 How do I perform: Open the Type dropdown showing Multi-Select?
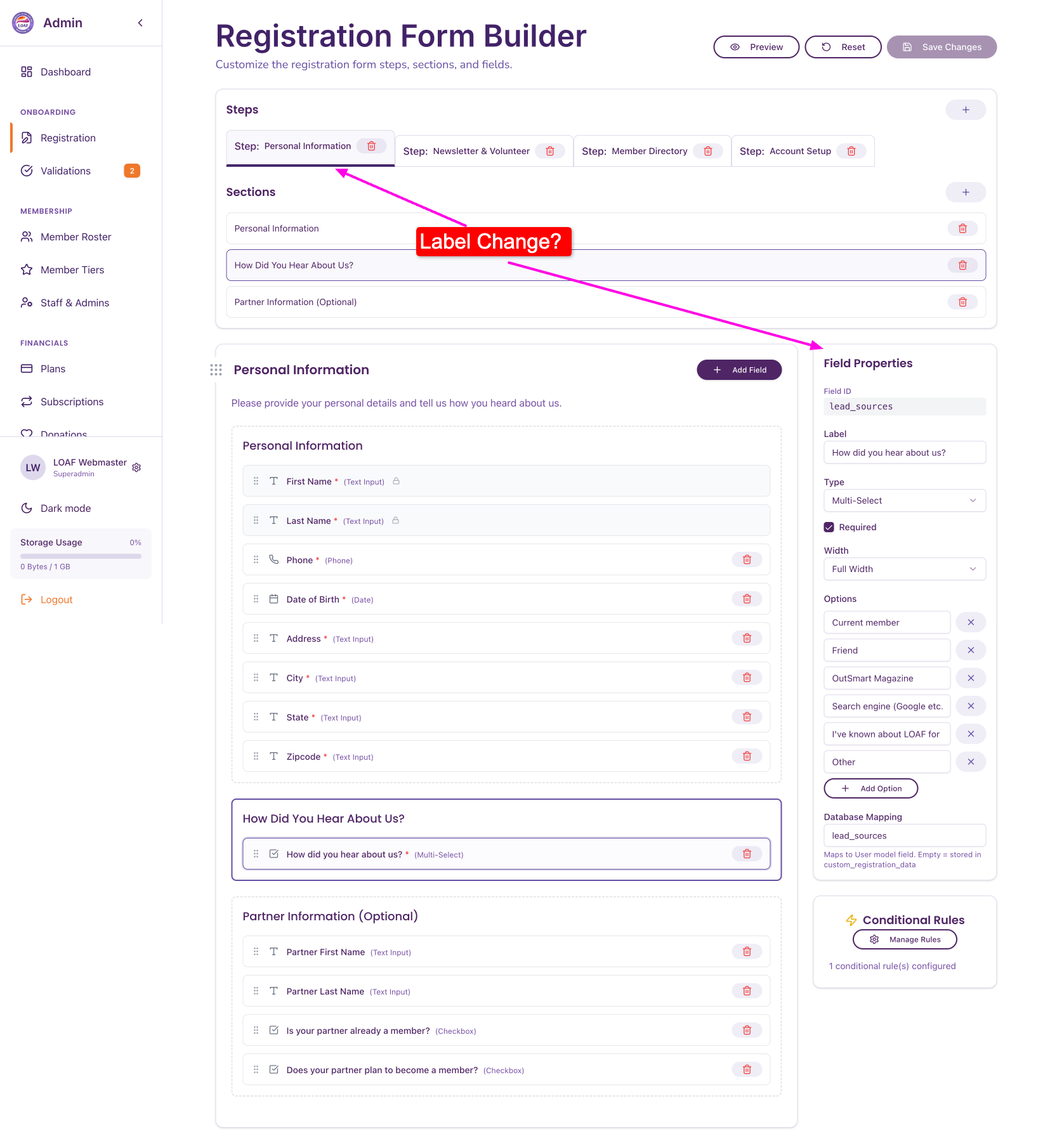click(x=904, y=500)
